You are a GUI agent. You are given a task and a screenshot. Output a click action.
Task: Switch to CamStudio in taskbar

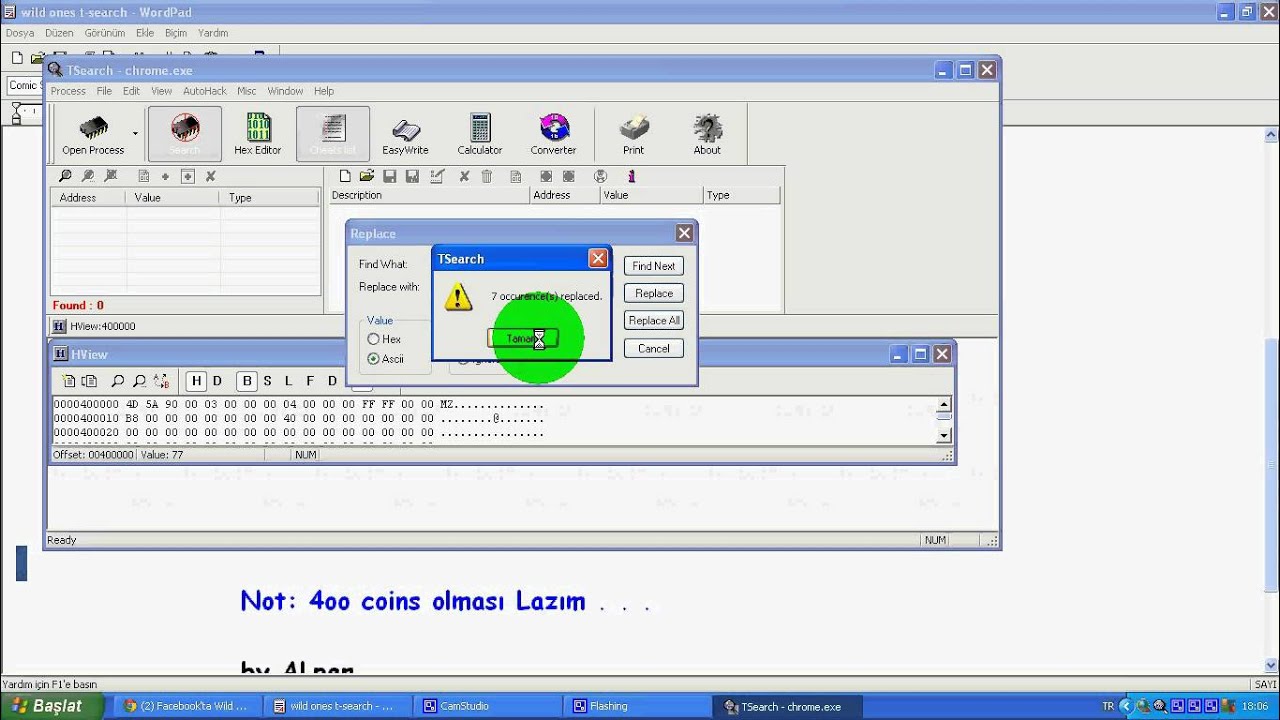click(488, 706)
